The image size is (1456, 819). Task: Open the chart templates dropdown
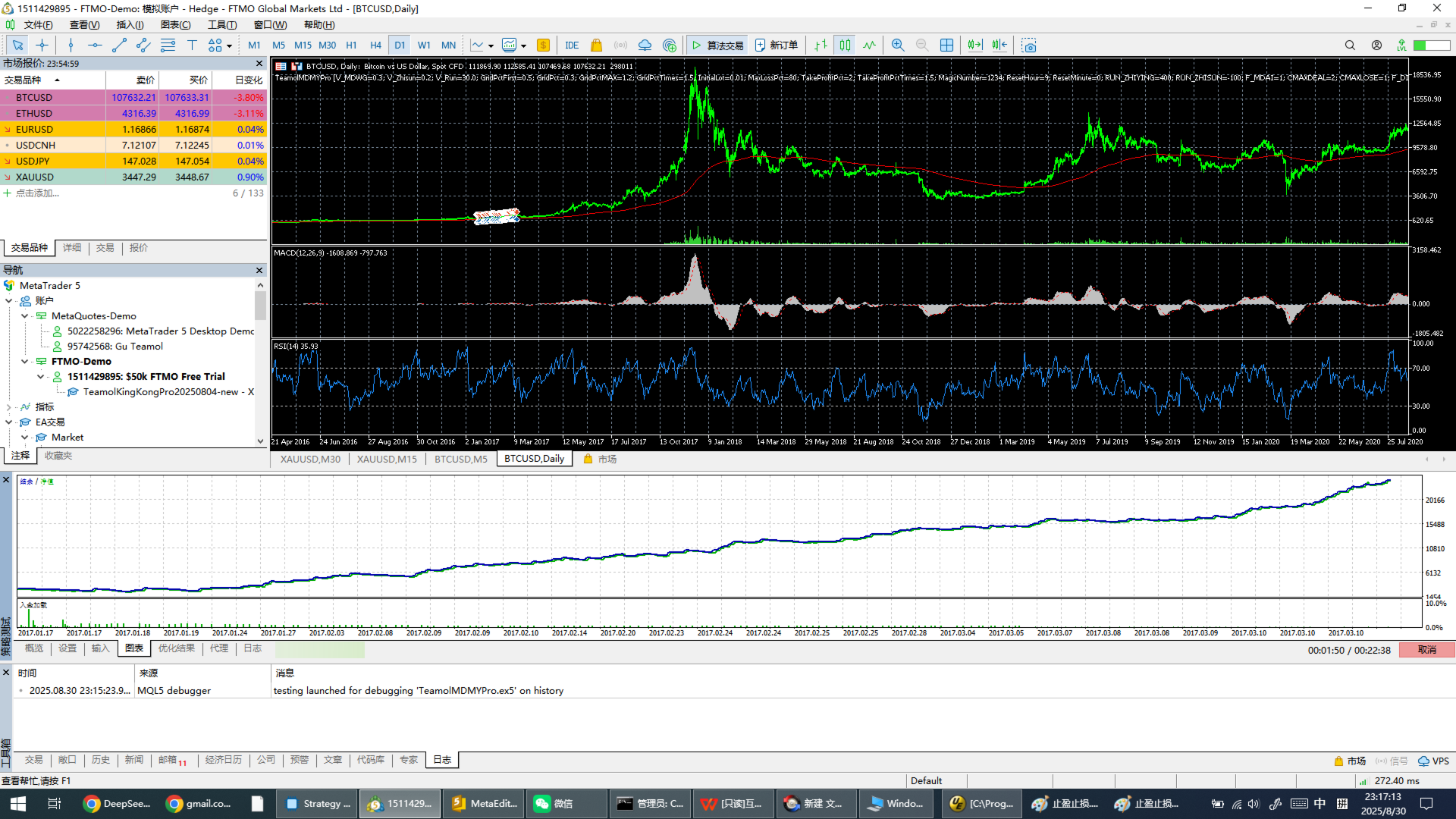coord(523,46)
